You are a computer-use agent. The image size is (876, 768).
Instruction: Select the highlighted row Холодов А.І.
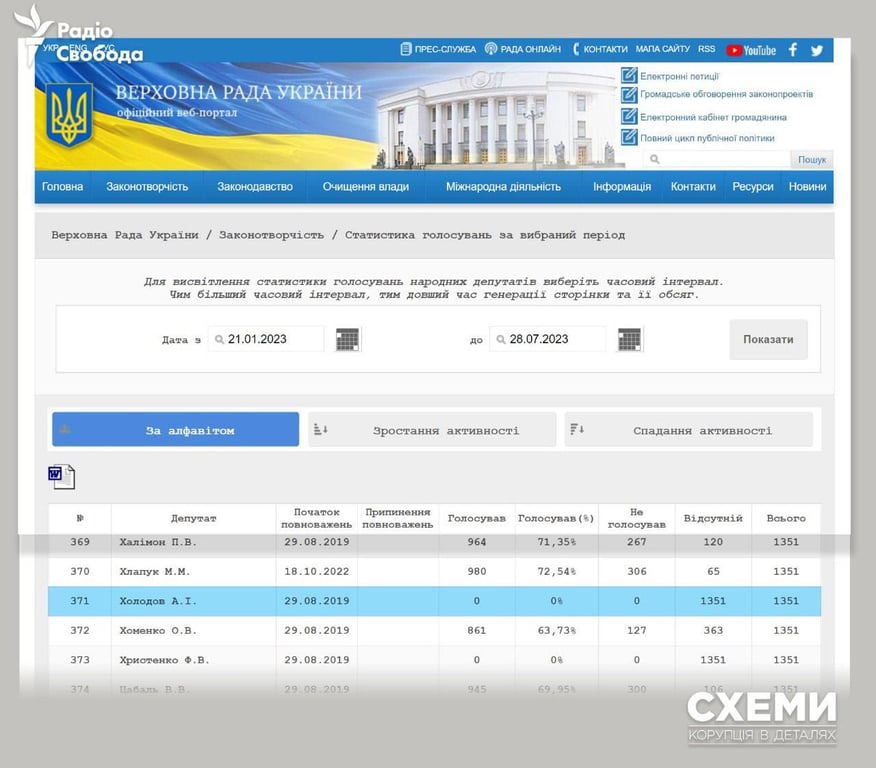point(434,601)
